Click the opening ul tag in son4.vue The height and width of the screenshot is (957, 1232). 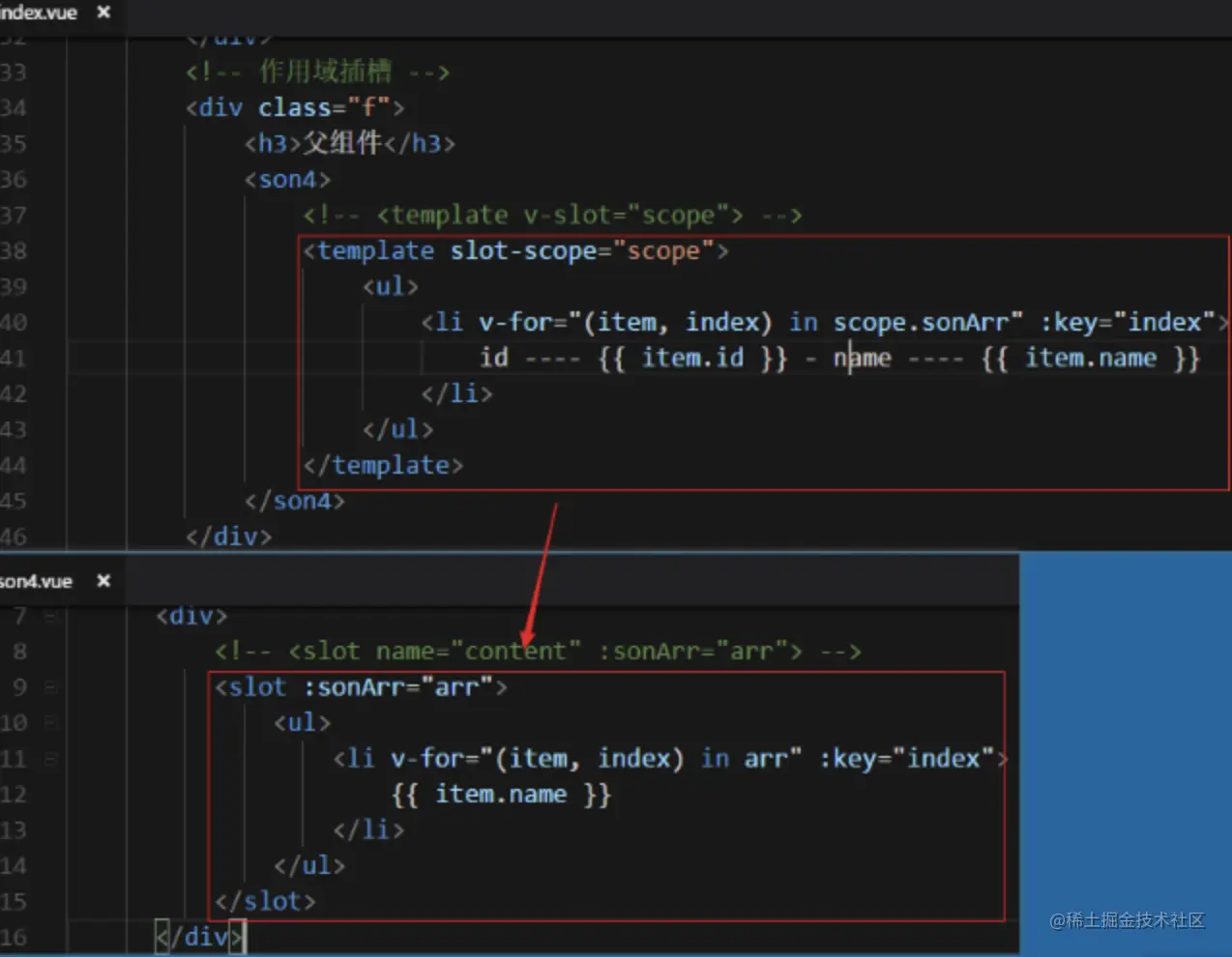click(x=303, y=723)
